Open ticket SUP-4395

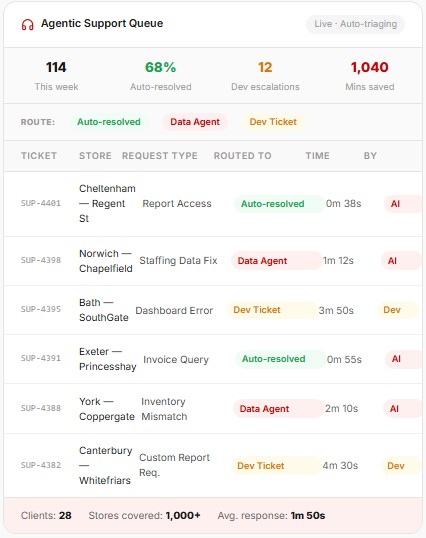41,309
